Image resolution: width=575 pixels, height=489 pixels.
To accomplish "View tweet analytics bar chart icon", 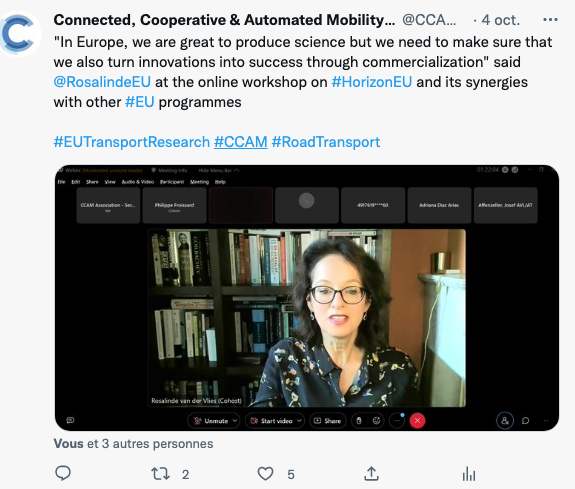I will pos(469,474).
